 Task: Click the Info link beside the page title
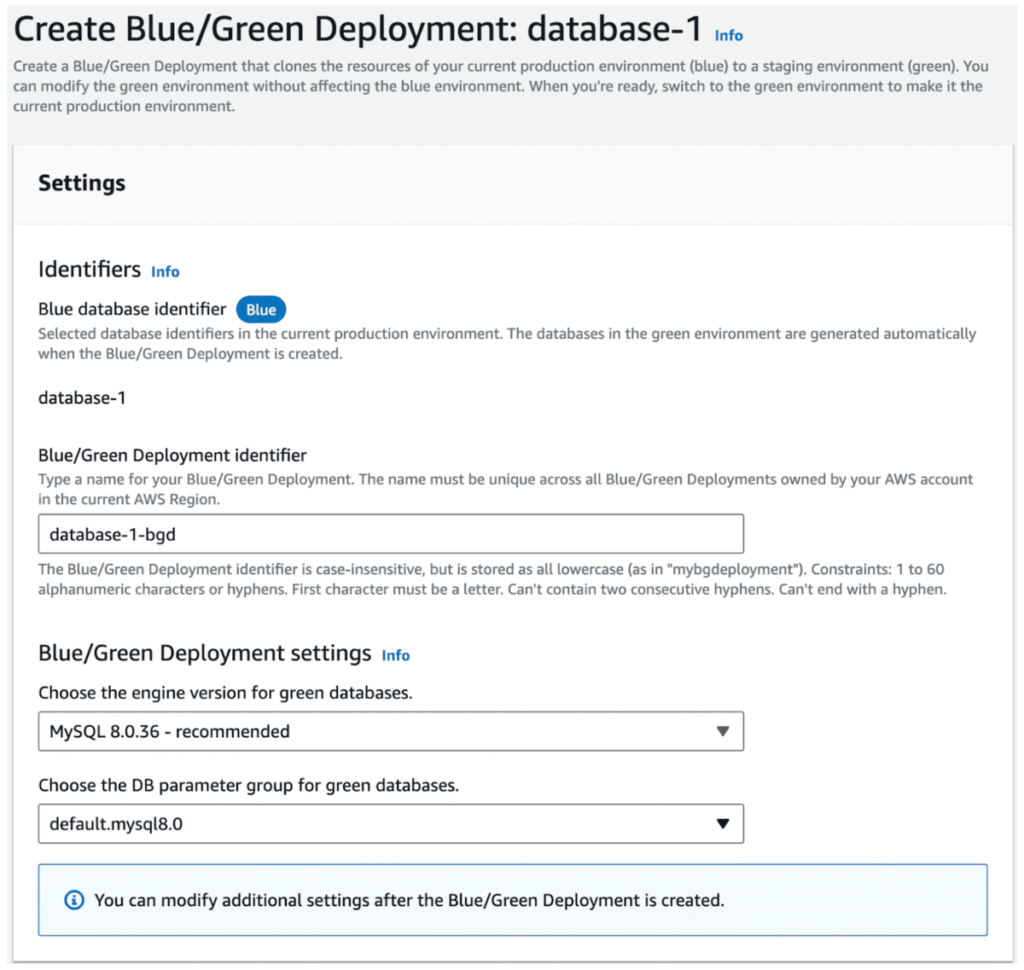[x=728, y=35]
